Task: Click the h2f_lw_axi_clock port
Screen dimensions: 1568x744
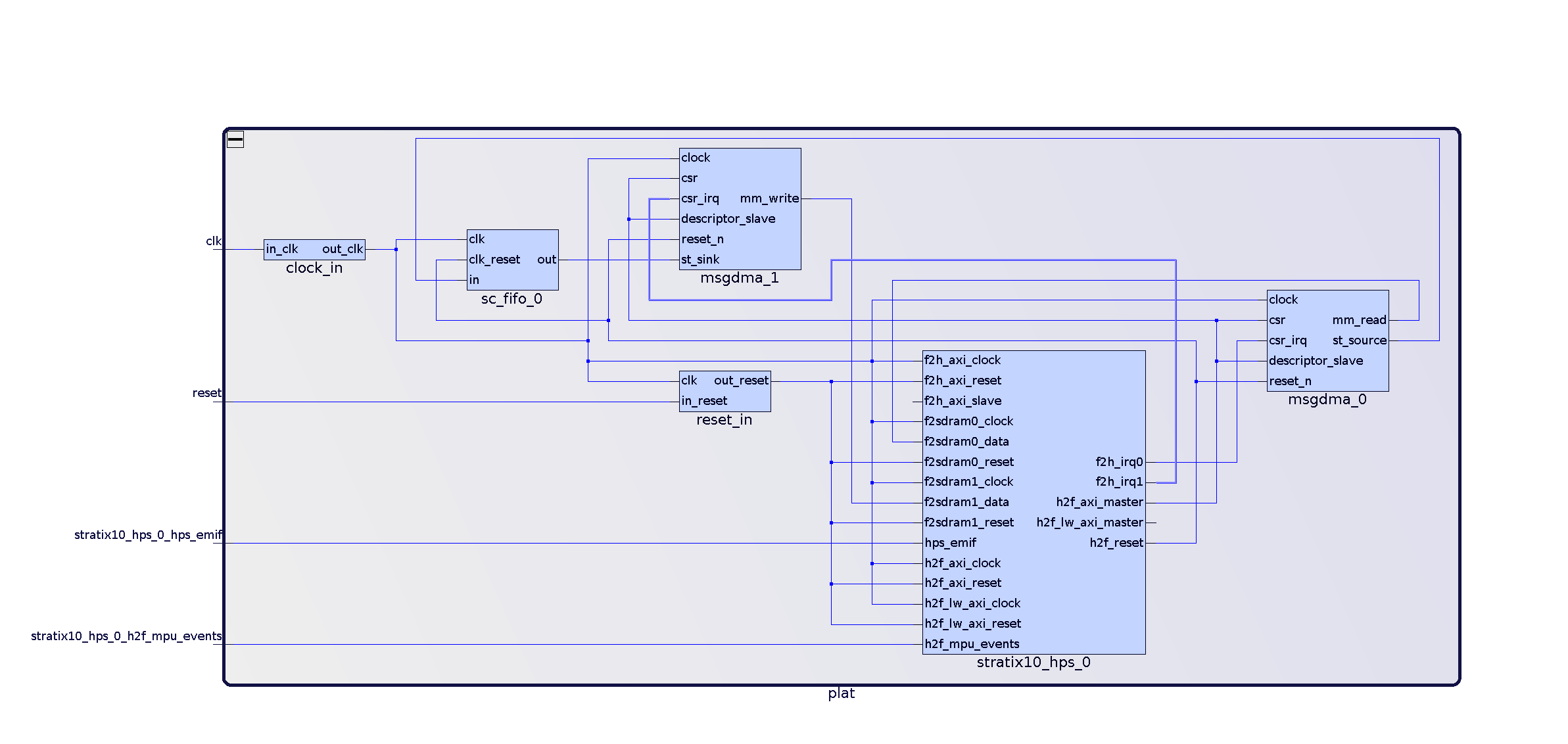Action: click(x=972, y=603)
